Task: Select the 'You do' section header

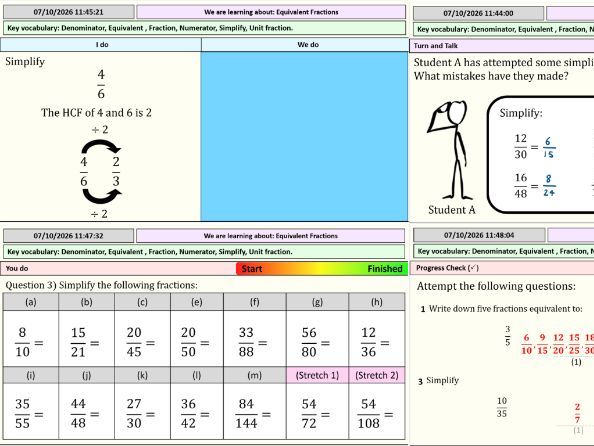Action: pos(118,269)
